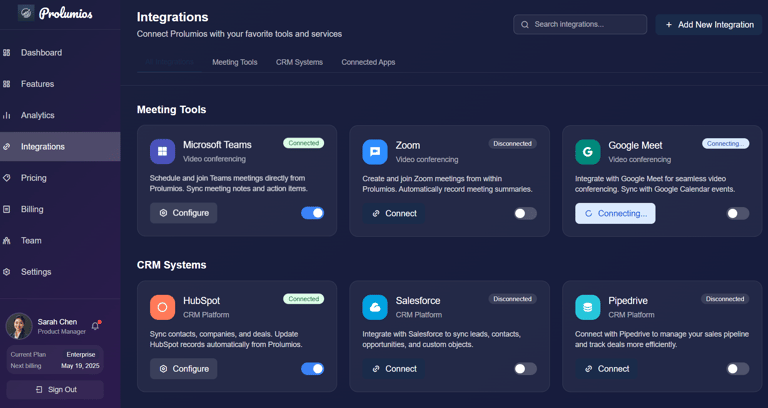Viewport: 768px width, 408px height.
Task: Toggle the Google Meet switch
Action: click(x=738, y=214)
